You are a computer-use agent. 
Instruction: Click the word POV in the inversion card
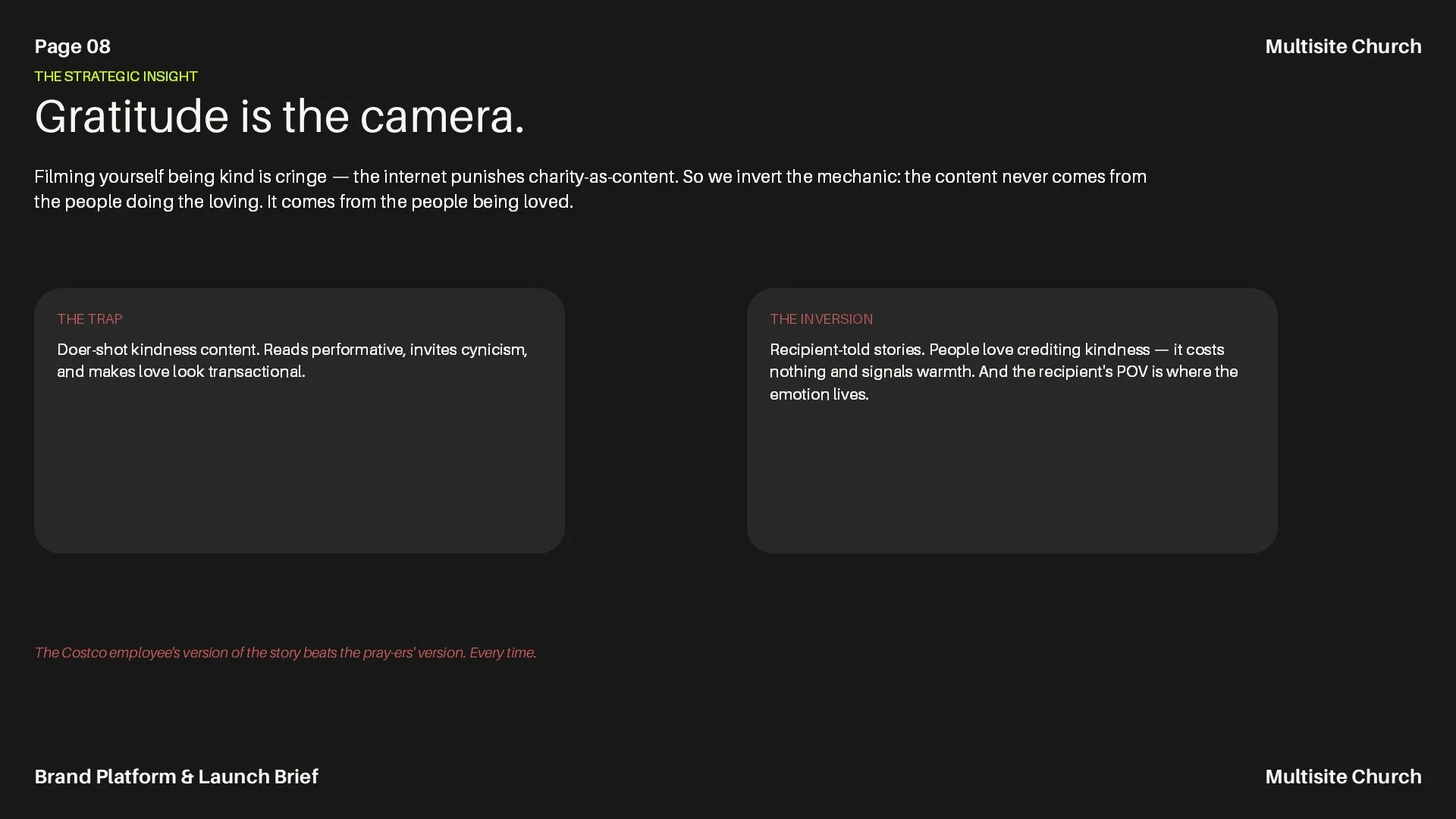[1132, 372]
